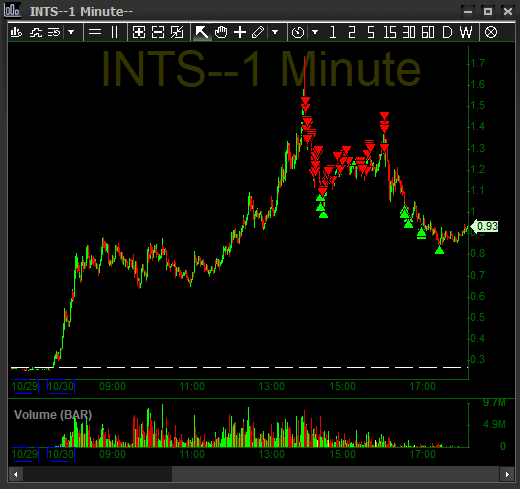The height and width of the screenshot is (489, 520).
Task: Open dropdown beside the clock icon
Action: click(315, 32)
